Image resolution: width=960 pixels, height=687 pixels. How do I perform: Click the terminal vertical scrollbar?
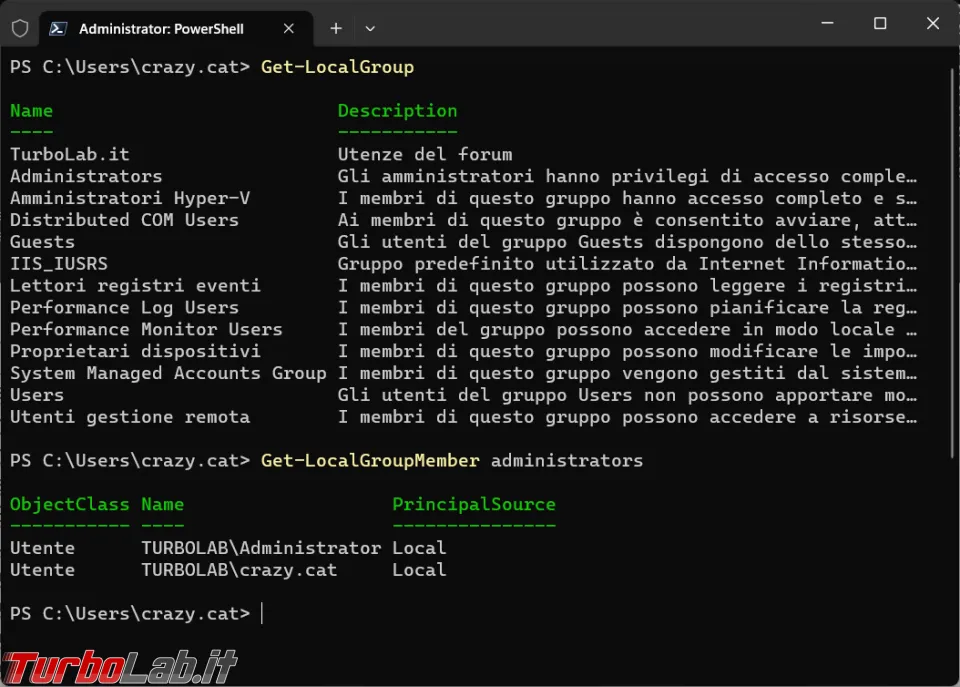pos(953,262)
